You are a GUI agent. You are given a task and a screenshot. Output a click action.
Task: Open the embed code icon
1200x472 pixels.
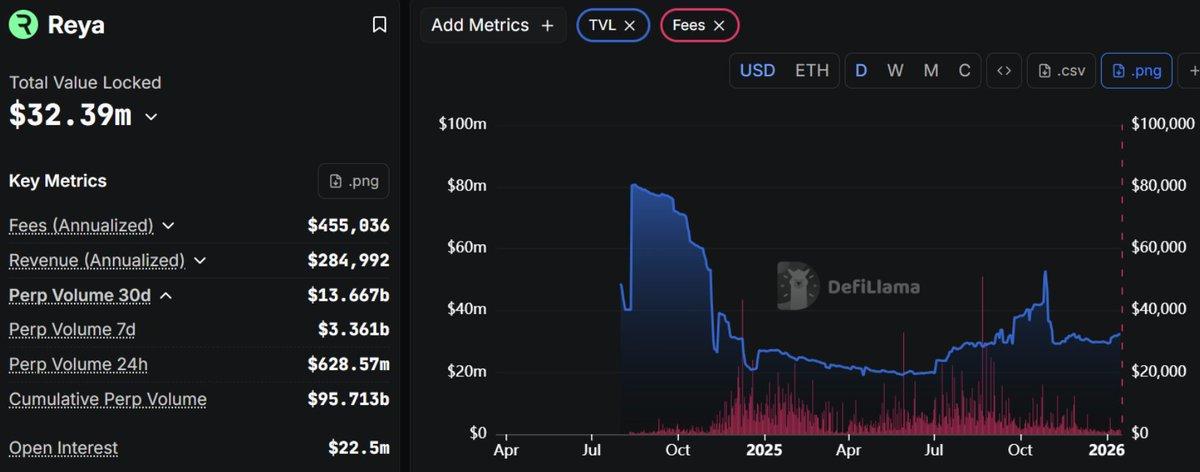click(x=1003, y=71)
